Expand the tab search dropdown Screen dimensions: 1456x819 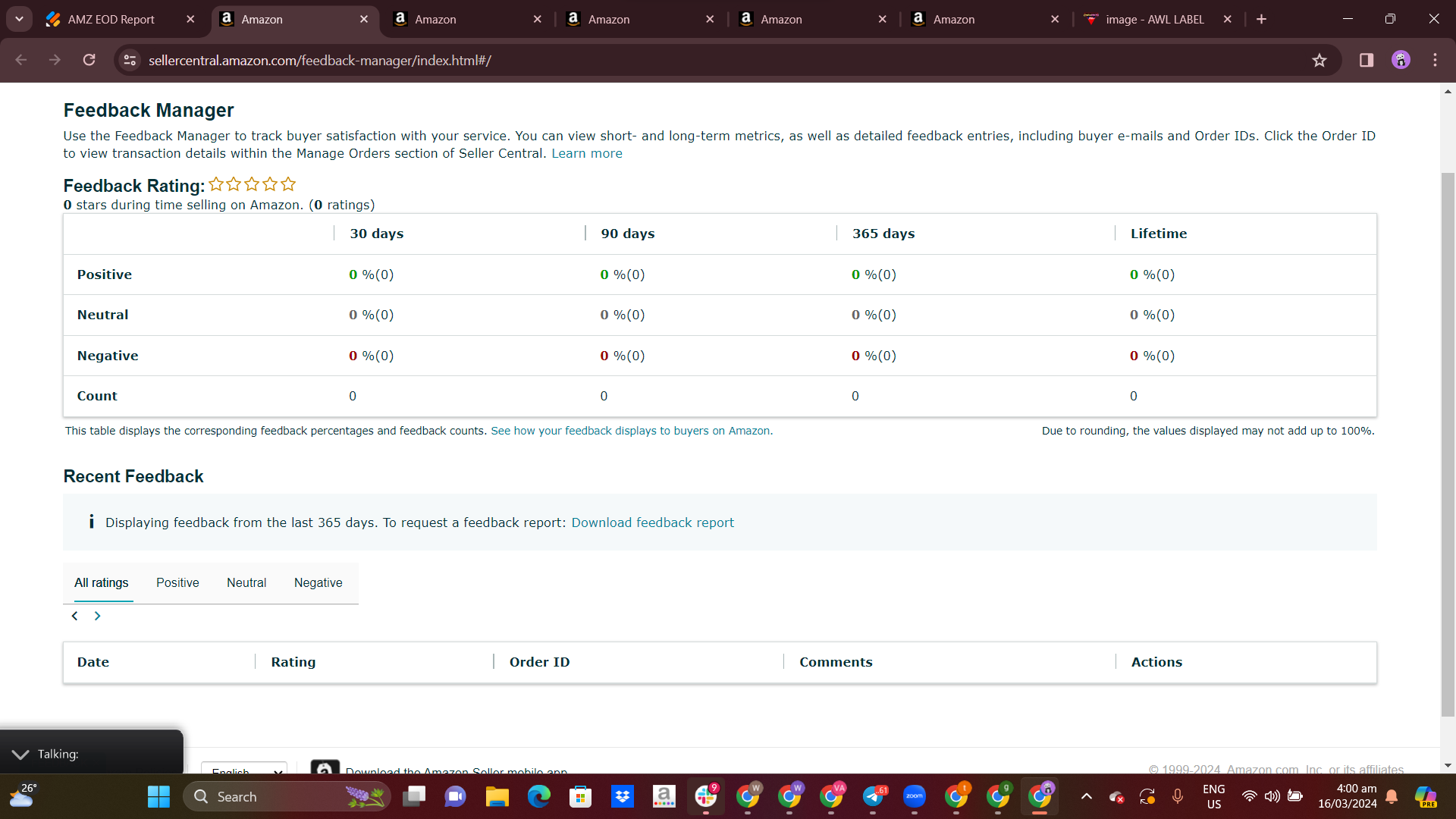coord(19,19)
